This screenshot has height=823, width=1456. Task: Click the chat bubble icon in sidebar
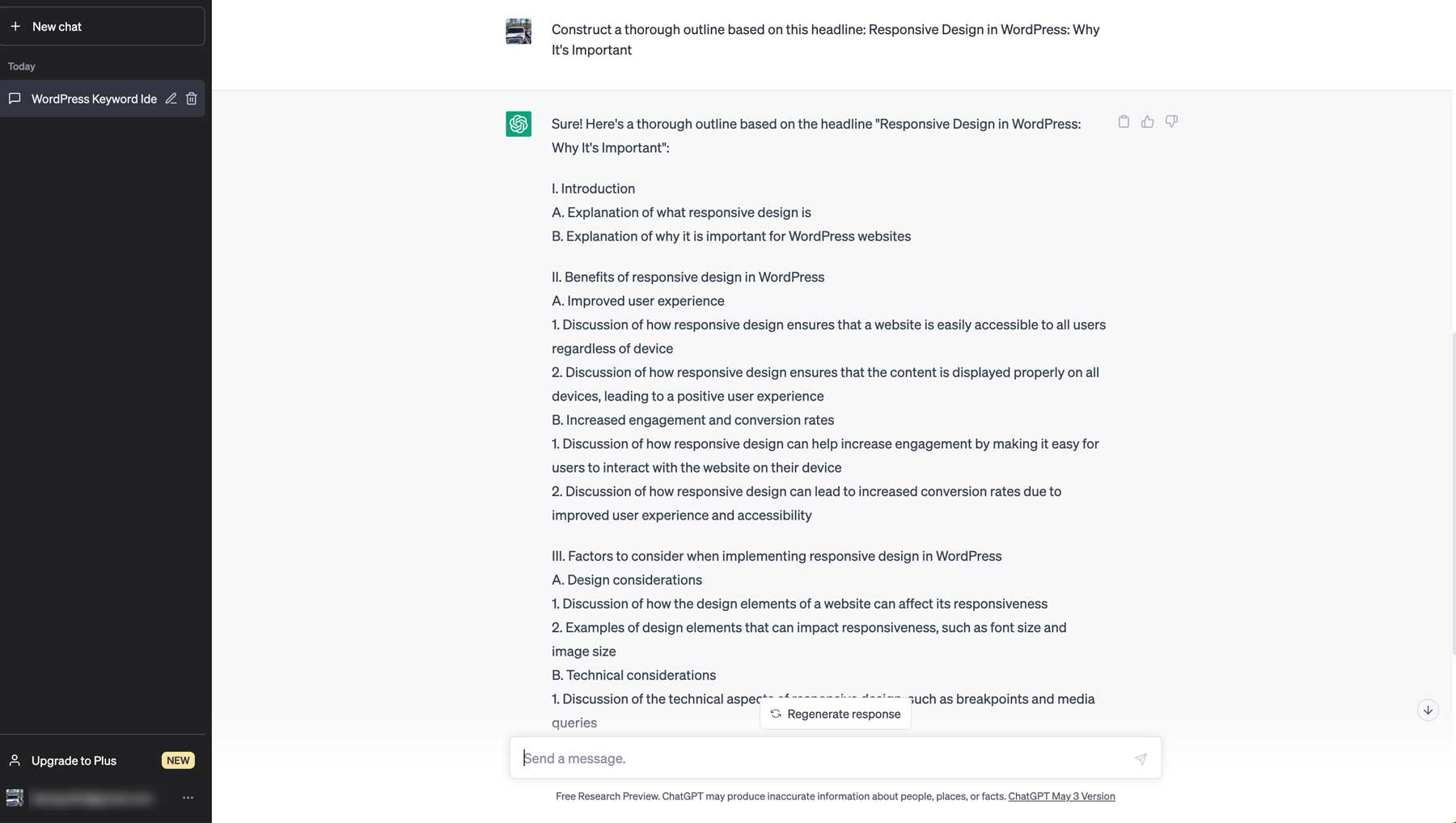tap(15, 99)
